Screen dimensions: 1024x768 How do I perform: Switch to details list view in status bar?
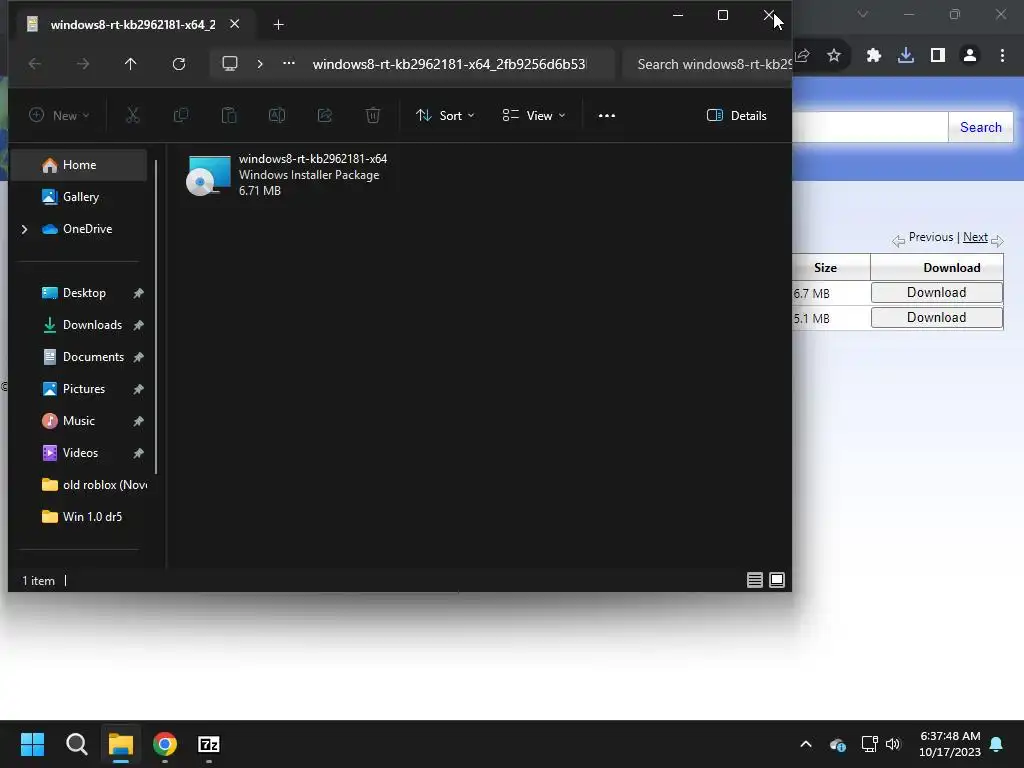(755, 580)
